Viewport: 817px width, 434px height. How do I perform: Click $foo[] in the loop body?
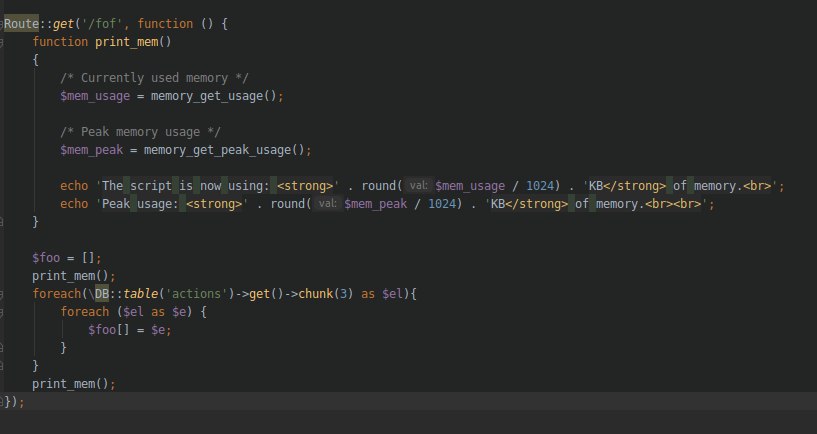(109, 330)
